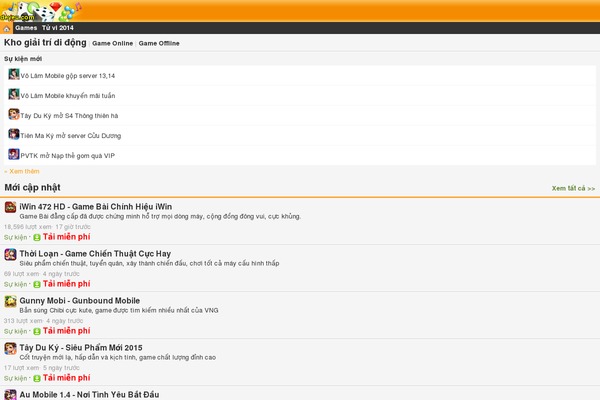Screen dimensions: 600x400
Task: Click icon beside Võ Lâm Mobile gộp server
Action: pyautogui.click(x=14, y=74)
